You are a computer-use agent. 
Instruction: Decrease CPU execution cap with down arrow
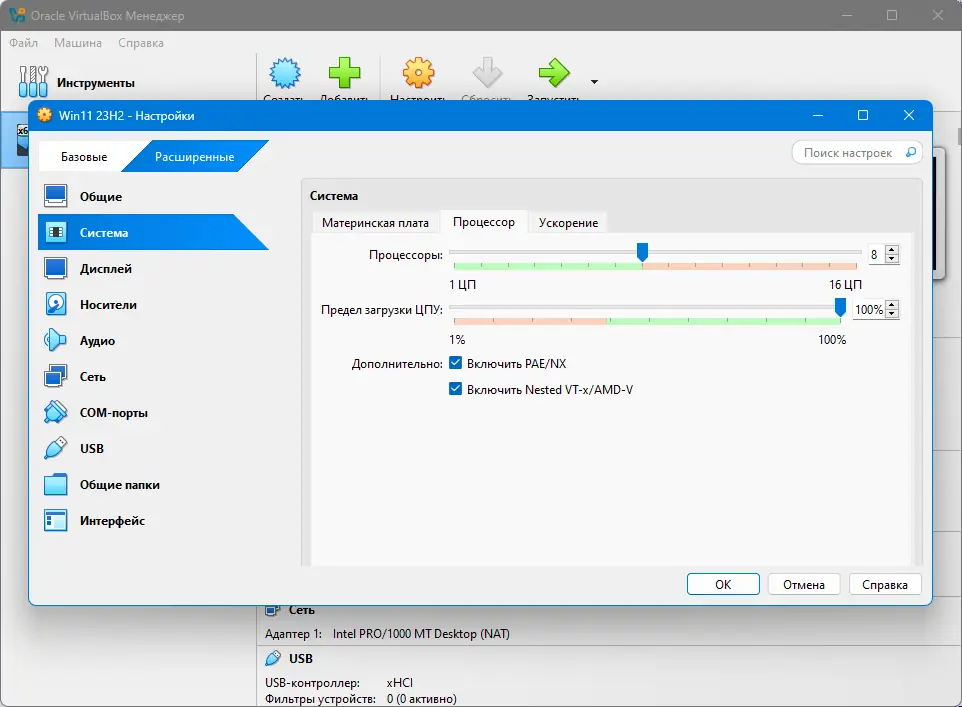(893, 314)
